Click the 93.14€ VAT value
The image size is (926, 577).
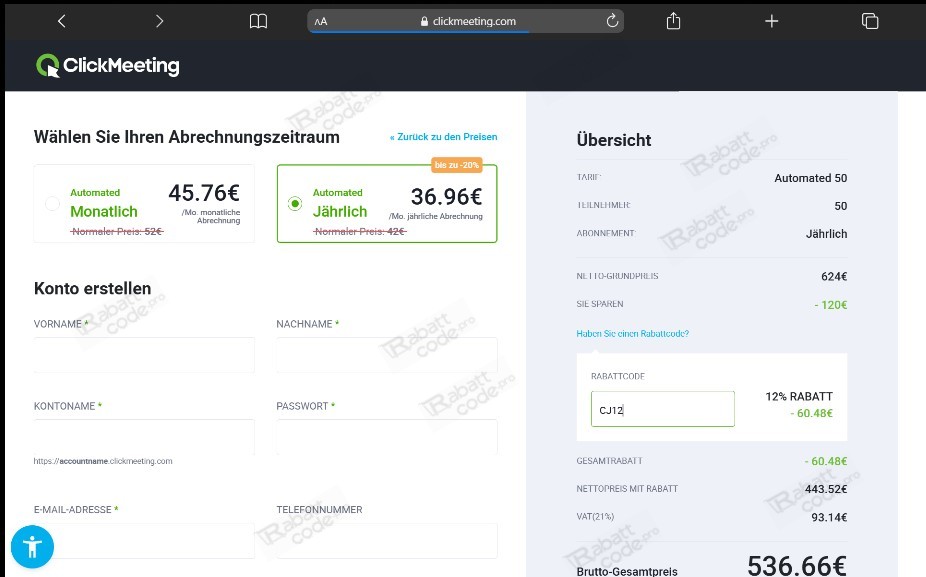[x=829, y=517]
